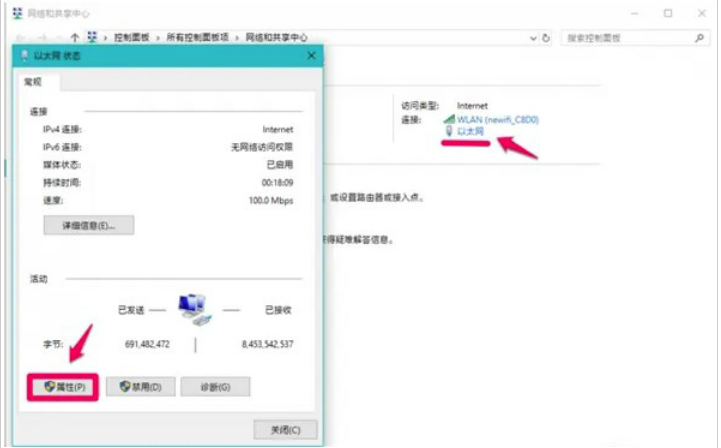Maximize the 网络和共享中心 window

(668, 13)
